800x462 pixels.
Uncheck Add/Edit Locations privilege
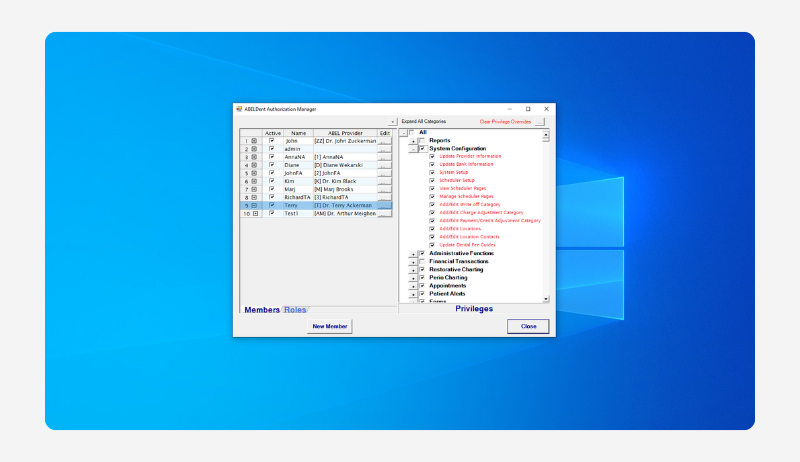(432, 229)
